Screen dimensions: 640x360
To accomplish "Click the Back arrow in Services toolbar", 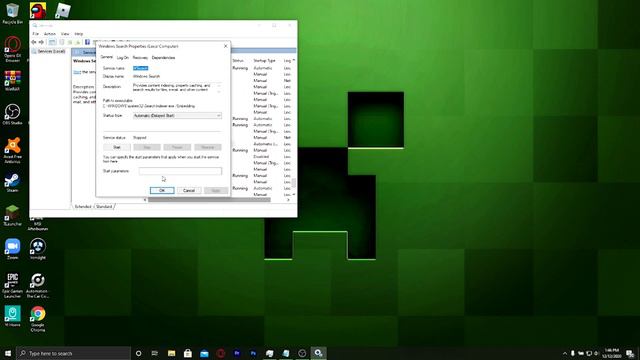I will click(34, 42).
